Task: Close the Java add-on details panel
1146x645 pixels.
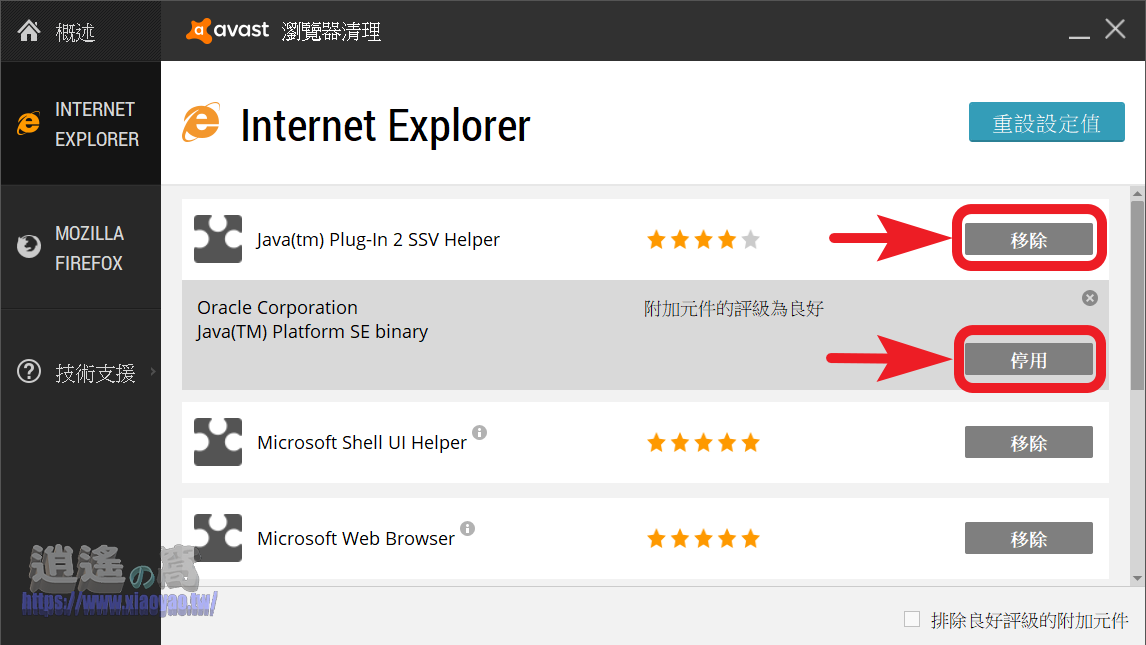Action: tap(1090, 298)
